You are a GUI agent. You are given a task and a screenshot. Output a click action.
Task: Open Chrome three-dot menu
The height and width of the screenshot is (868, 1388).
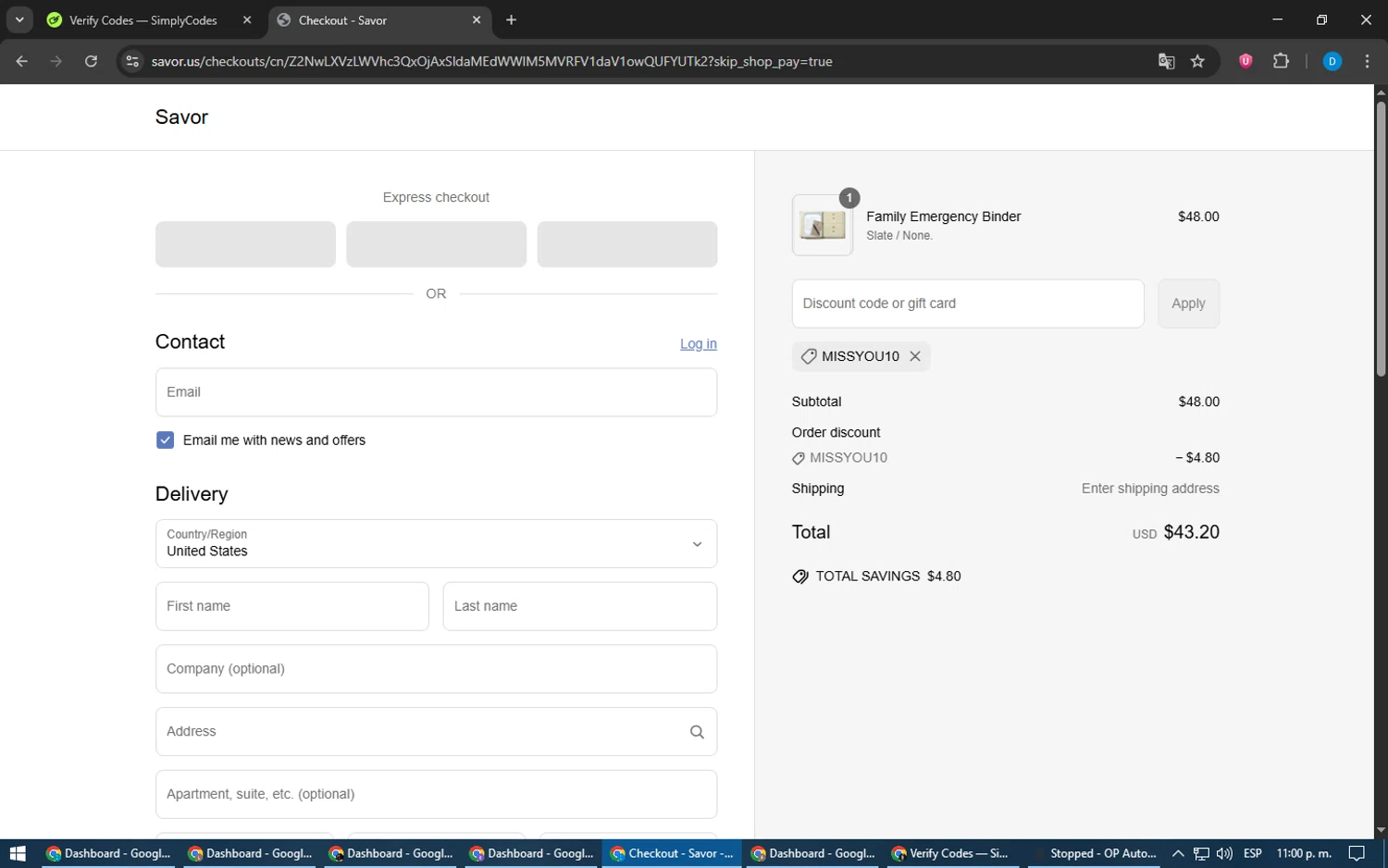click(x=1367, y=61)
